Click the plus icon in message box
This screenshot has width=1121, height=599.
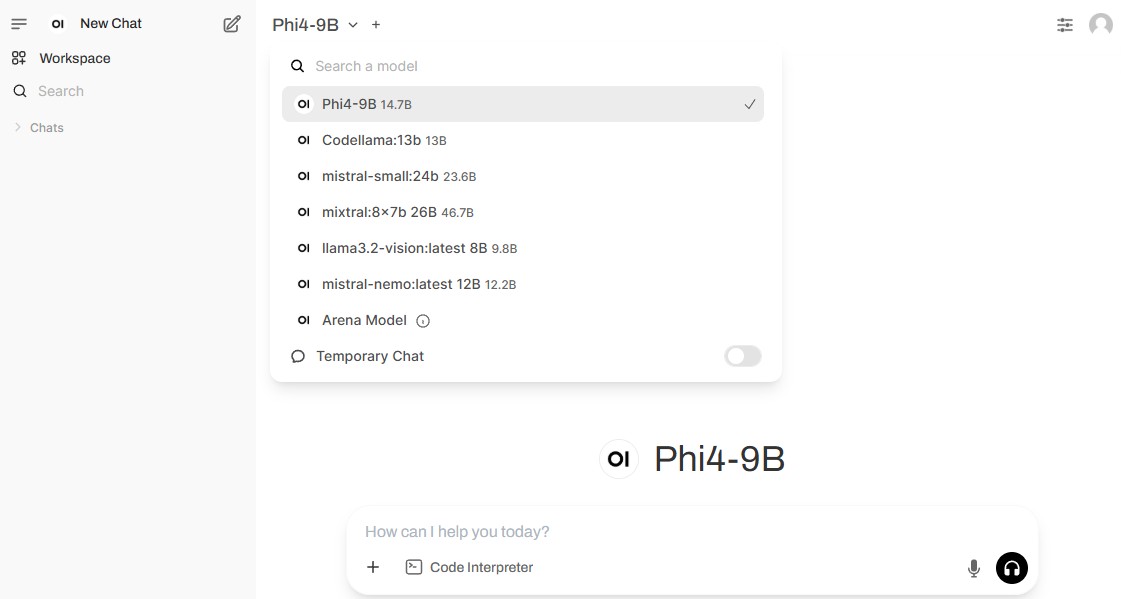pyautogui.click(x=373, y=567)
